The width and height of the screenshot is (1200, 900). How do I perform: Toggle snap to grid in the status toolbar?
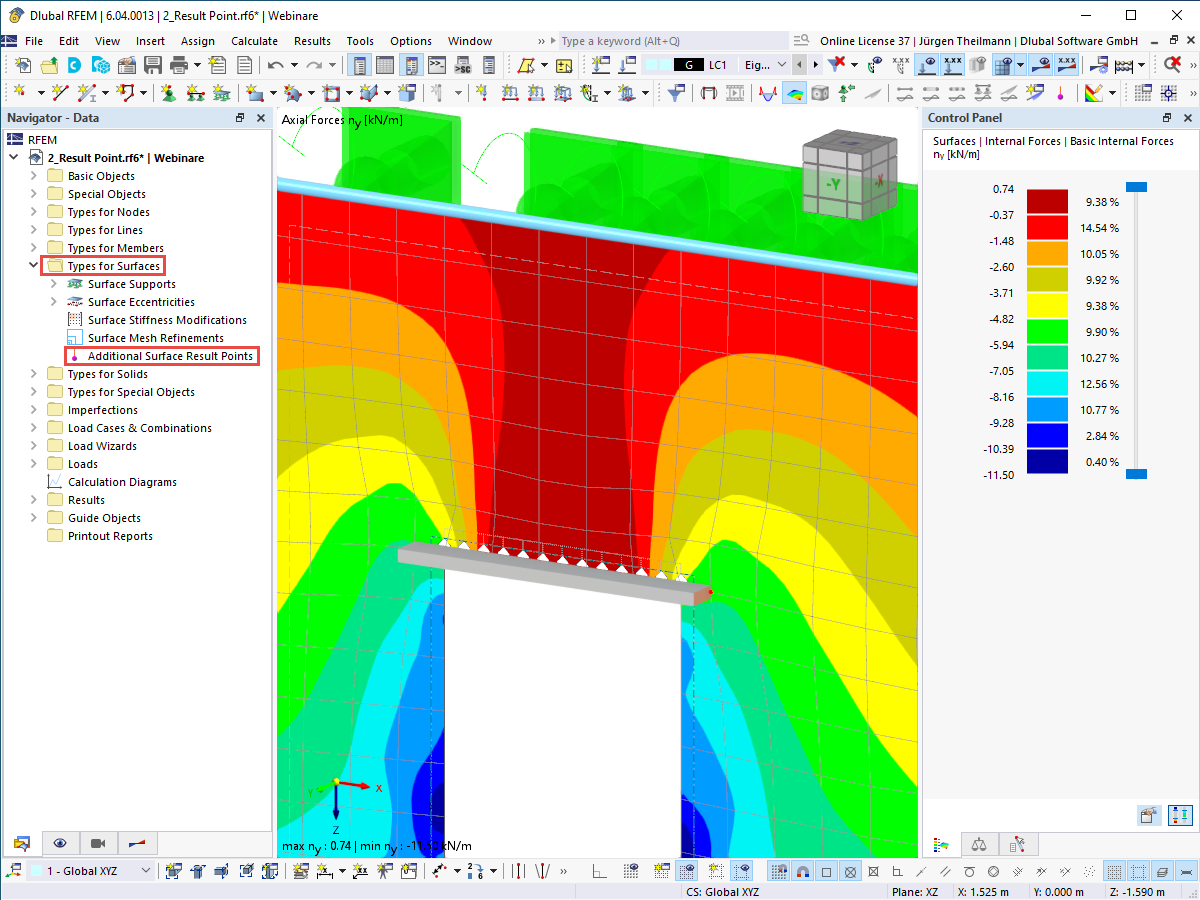[778, 870]
